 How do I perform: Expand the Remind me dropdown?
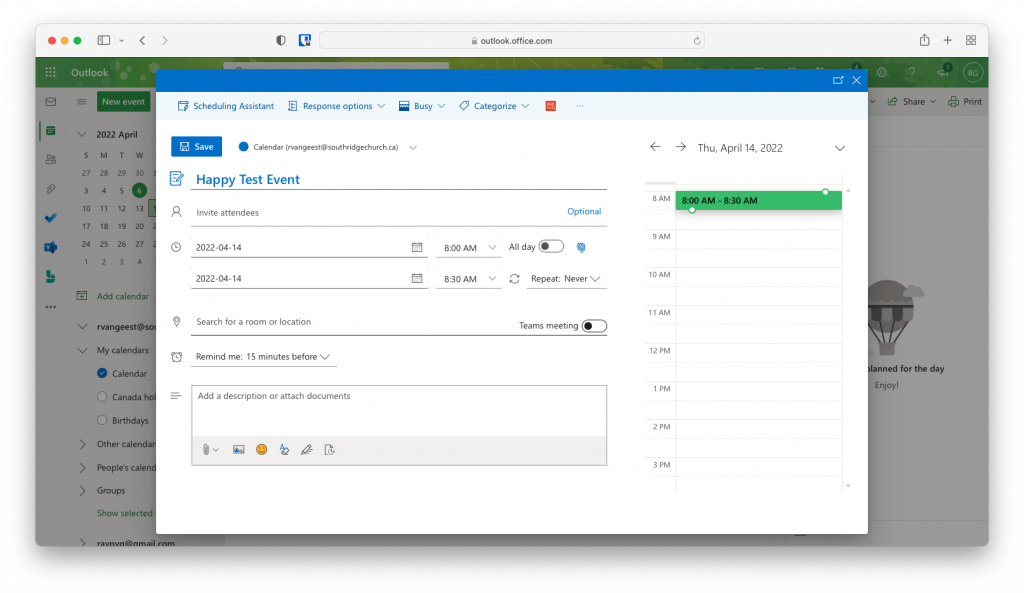pos(263,357)
